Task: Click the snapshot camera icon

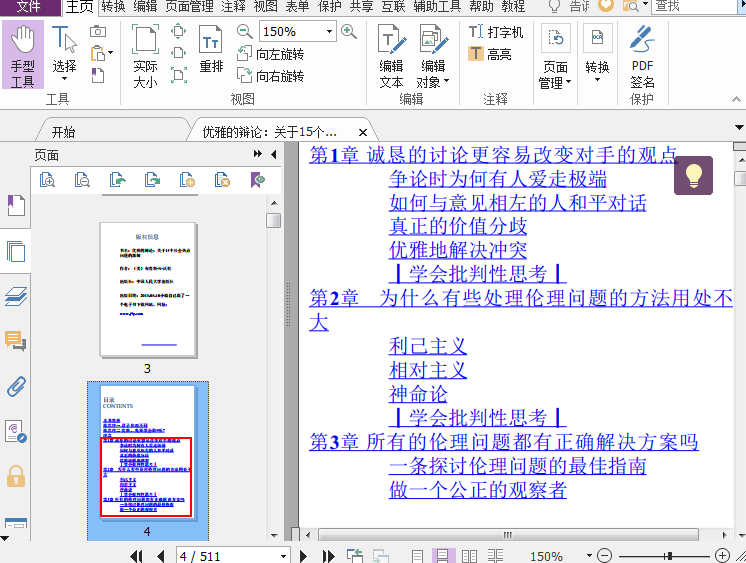Action: click(x=98, y=31)
